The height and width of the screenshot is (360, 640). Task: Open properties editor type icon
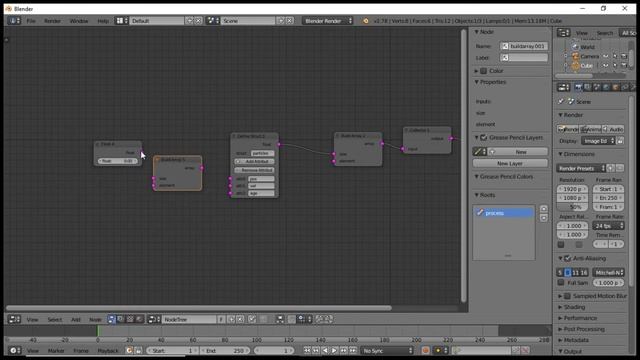tap(564, 87)
